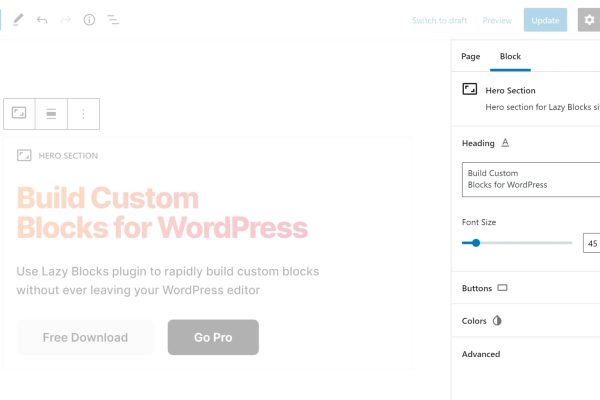Toggle the settings gear sidebar
600x400 pixels.
pyautogui.click(x=588, y=20)
